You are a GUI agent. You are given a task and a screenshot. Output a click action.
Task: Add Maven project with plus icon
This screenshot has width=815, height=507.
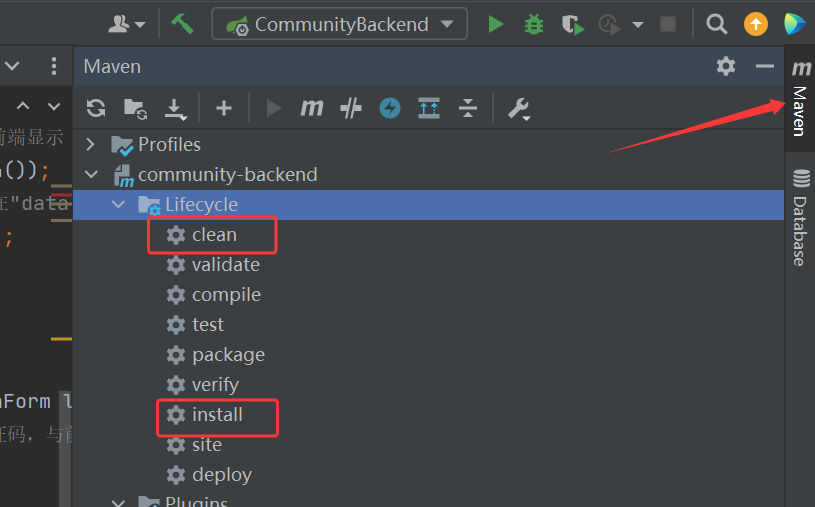224,108
